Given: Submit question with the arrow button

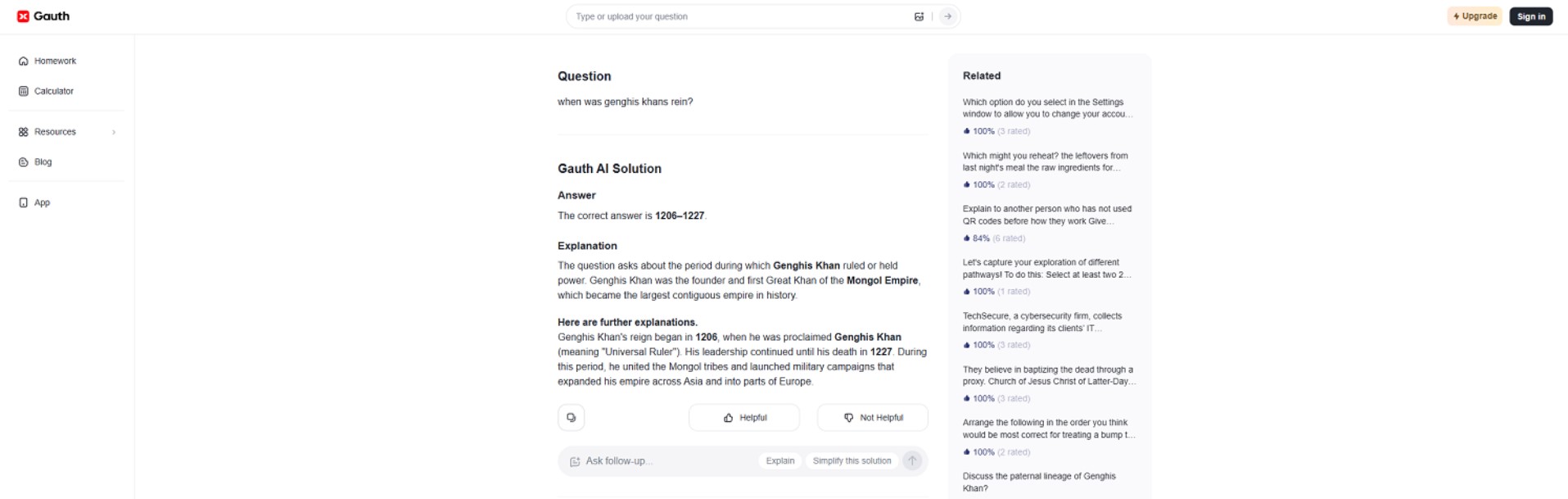Looking at the screenshot, I should pyautogui.click(x=947, y=16).
